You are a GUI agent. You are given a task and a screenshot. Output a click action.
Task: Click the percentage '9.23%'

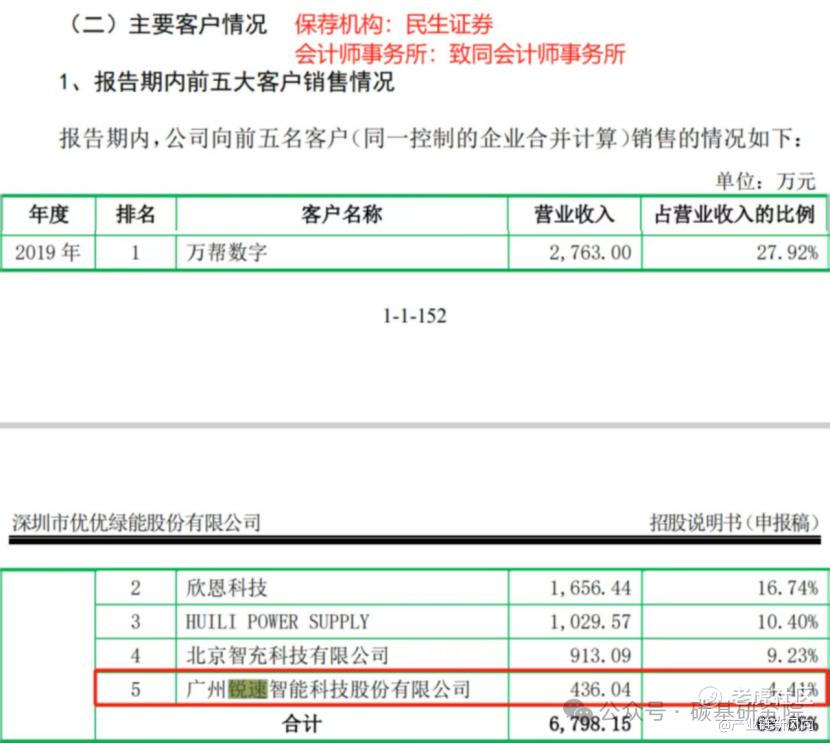point(792,656)
